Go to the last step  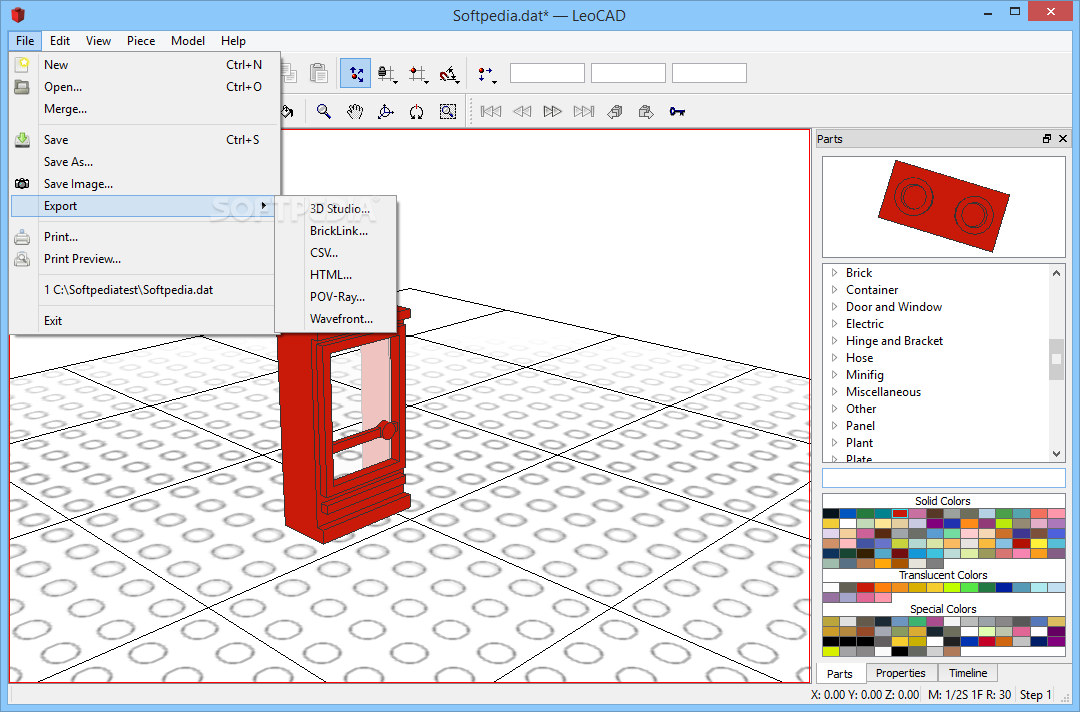(583, 112)
